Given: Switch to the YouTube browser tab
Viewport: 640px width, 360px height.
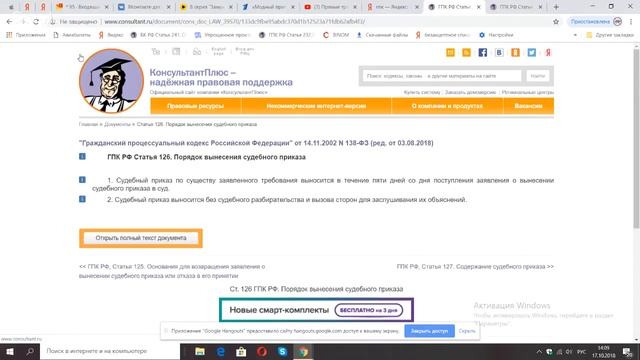Looking at the screenshot, I should coord(330,7).
